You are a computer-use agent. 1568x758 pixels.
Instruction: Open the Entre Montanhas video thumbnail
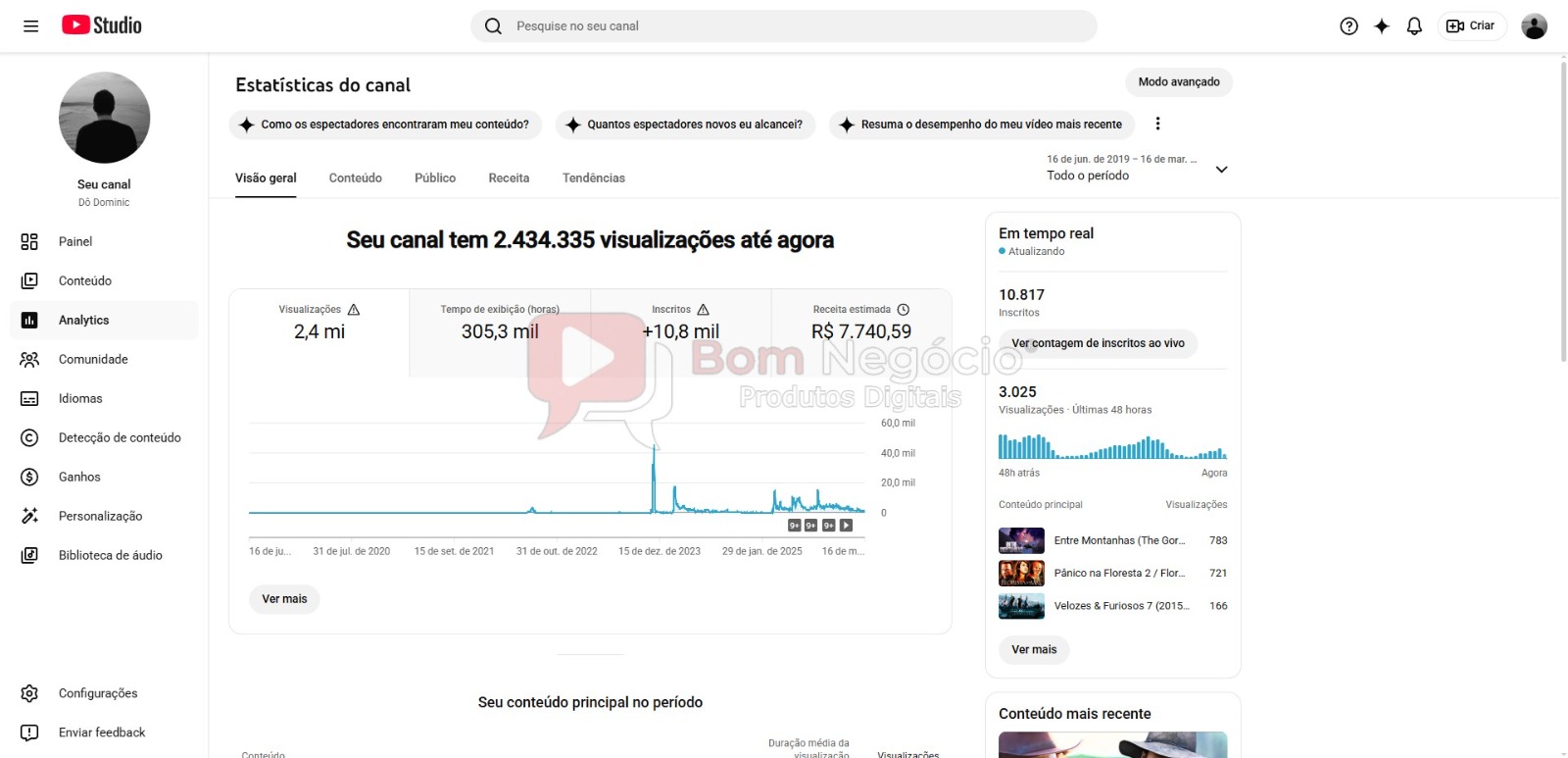point(1020,540)
